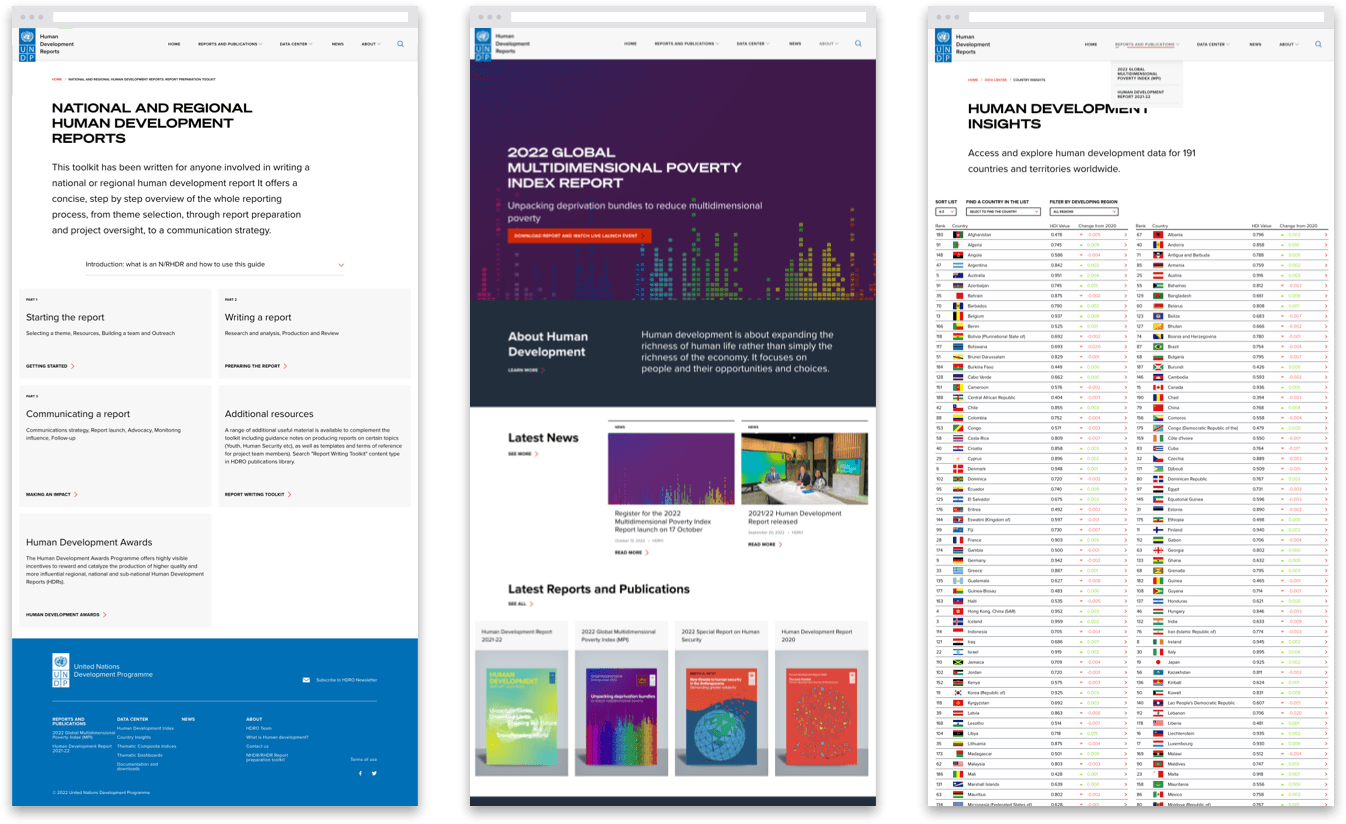The image size is (1346, 824).
Task: Click the UNDP header logo in the Poverty Index homepage window
Action: pyautogui.click(x=484, y=46)
